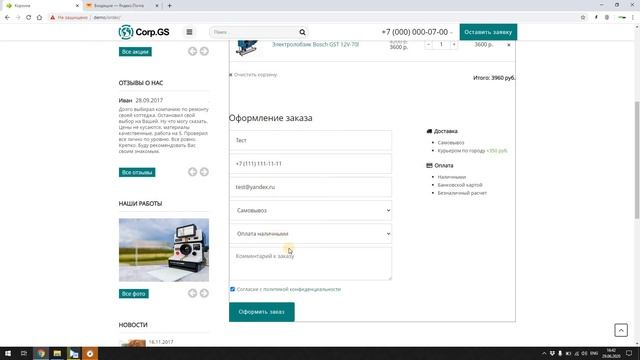The width and height of the screenshot is (640, 360).
Task: Click the Оплата card icon
Action: [429, 165]
